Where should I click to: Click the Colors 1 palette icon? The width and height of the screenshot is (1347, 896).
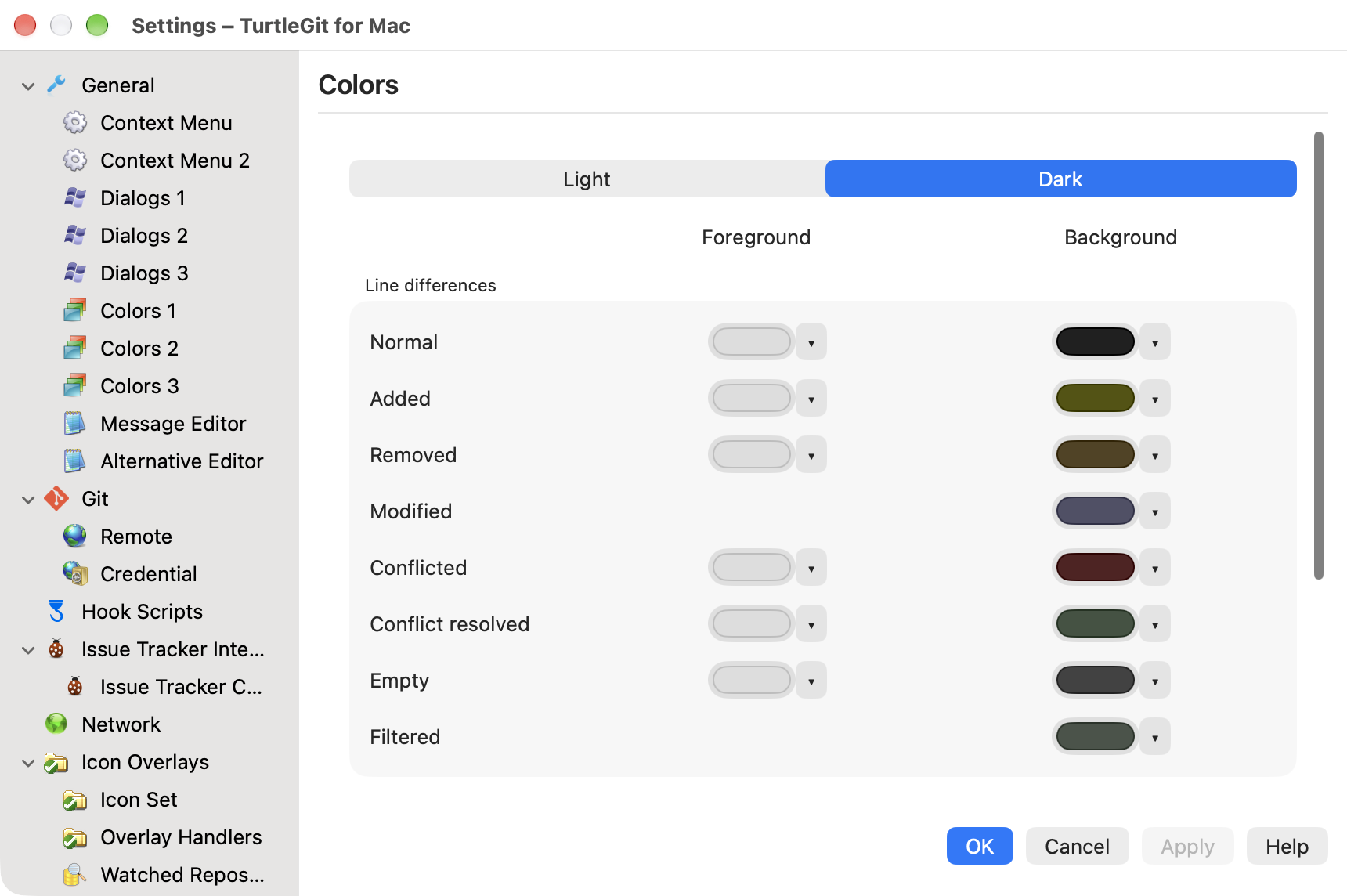pyautogui.click(x=75, y=310)
